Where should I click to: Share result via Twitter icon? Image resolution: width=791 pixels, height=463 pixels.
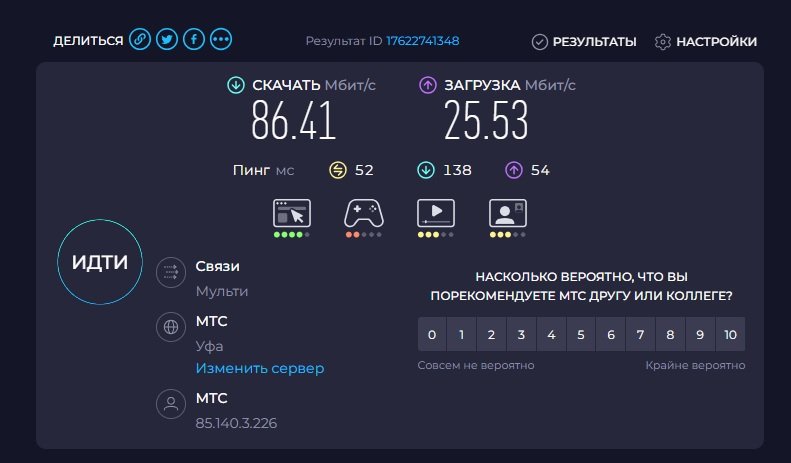tap(166, 39)
